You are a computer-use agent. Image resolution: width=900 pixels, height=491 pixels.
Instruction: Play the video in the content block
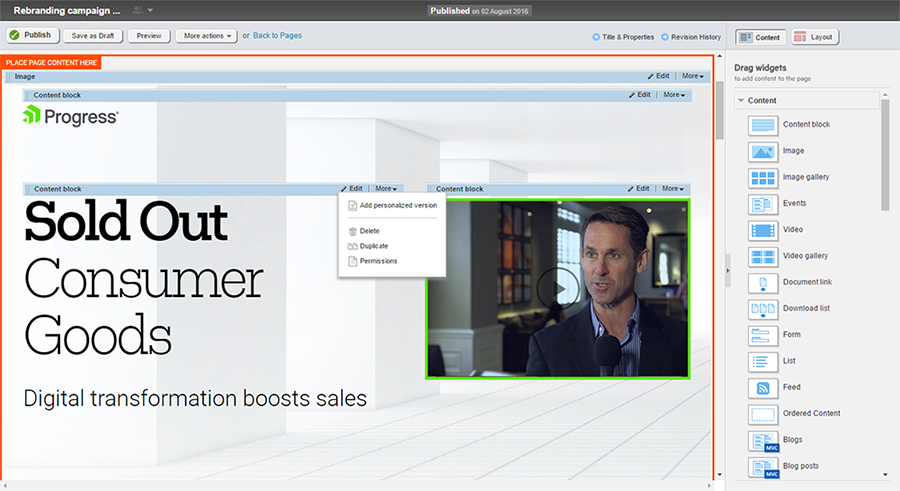558,289
